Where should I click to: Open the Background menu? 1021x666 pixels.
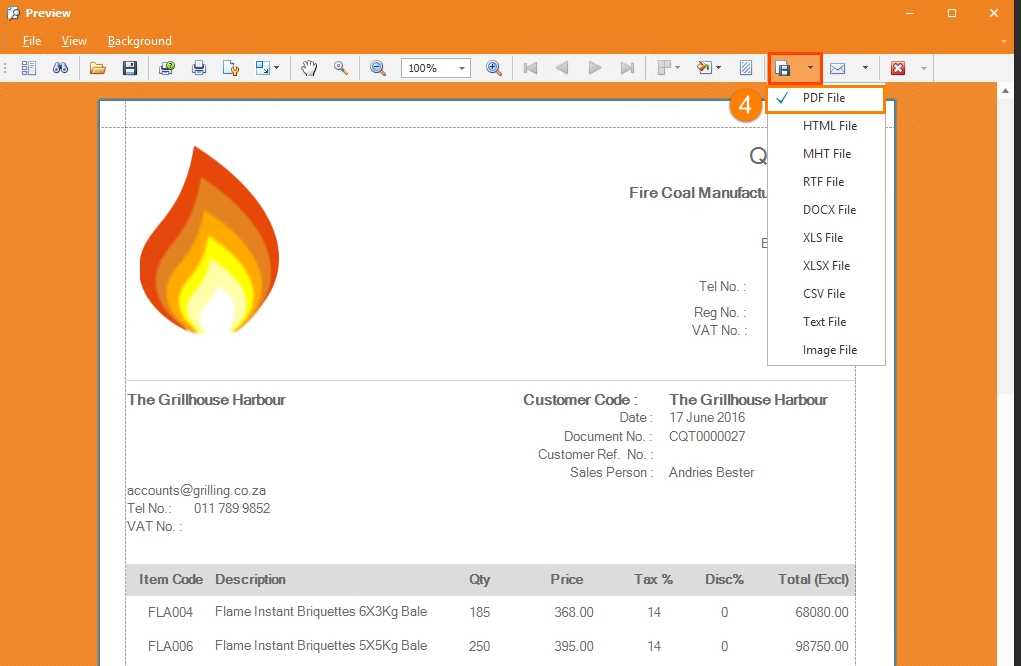(139, 41)
